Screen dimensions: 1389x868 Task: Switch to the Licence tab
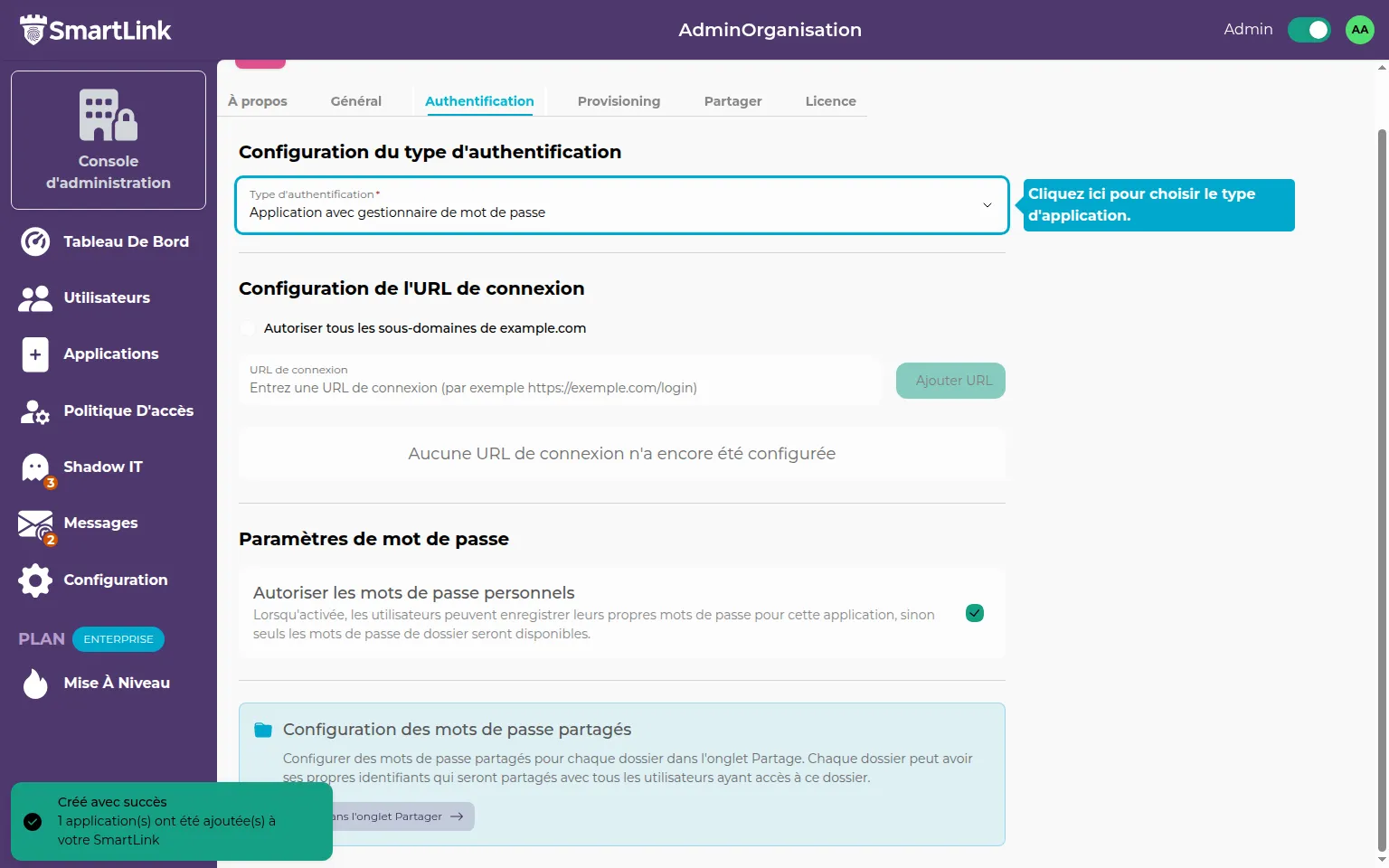(830, 101)
